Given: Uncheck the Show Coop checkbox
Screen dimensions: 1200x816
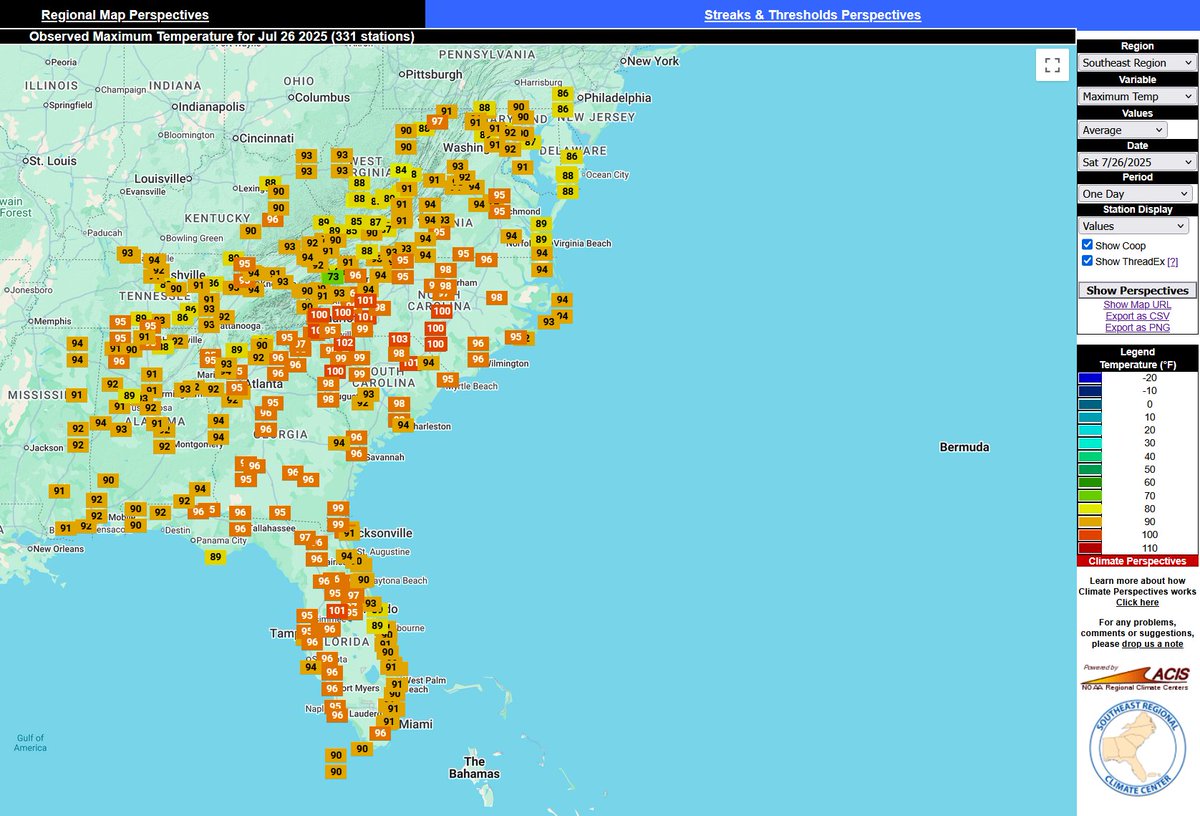Looking at the screenshot, I should coord(1087,245).
